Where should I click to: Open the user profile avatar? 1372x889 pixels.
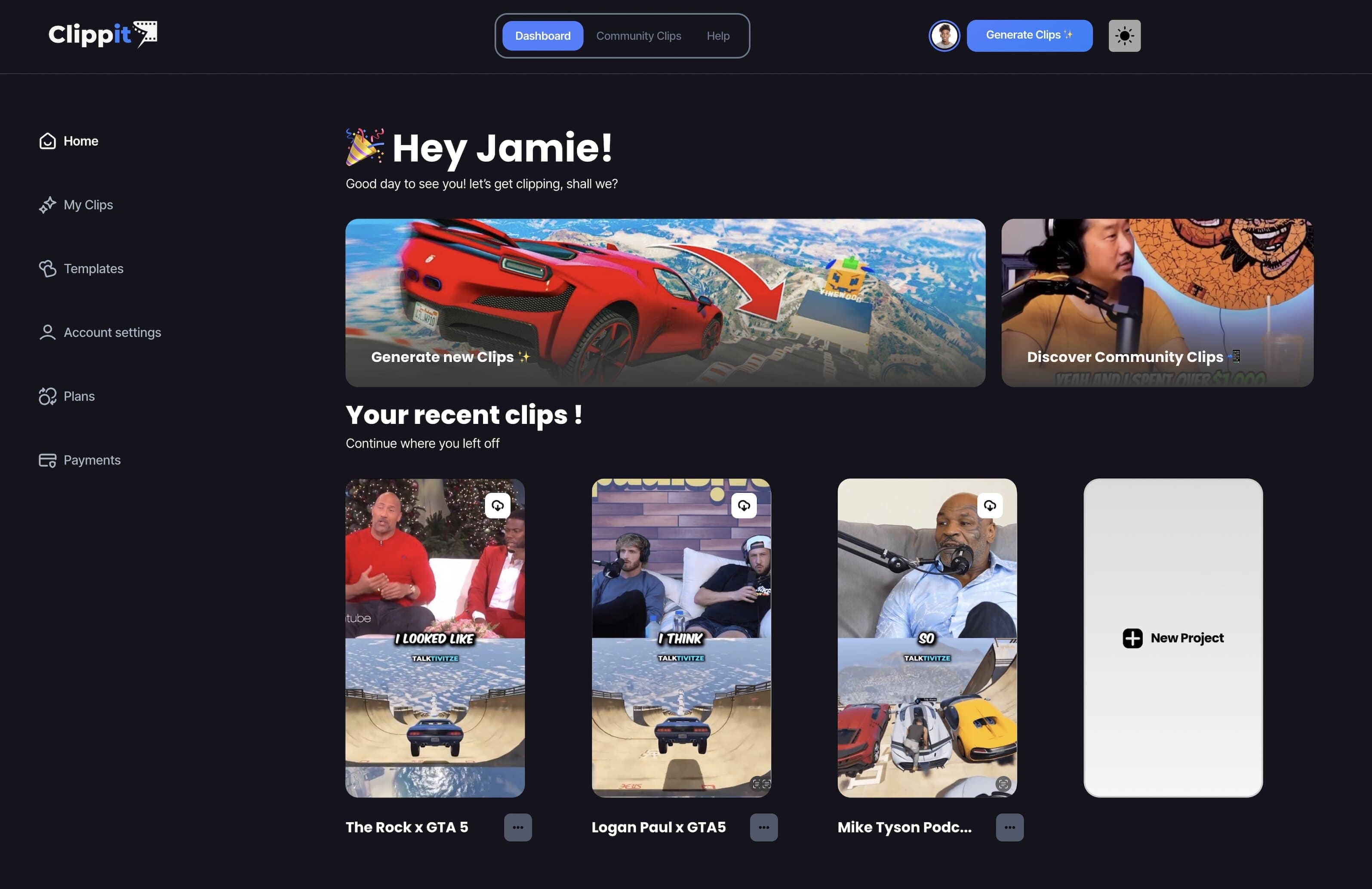944,36
